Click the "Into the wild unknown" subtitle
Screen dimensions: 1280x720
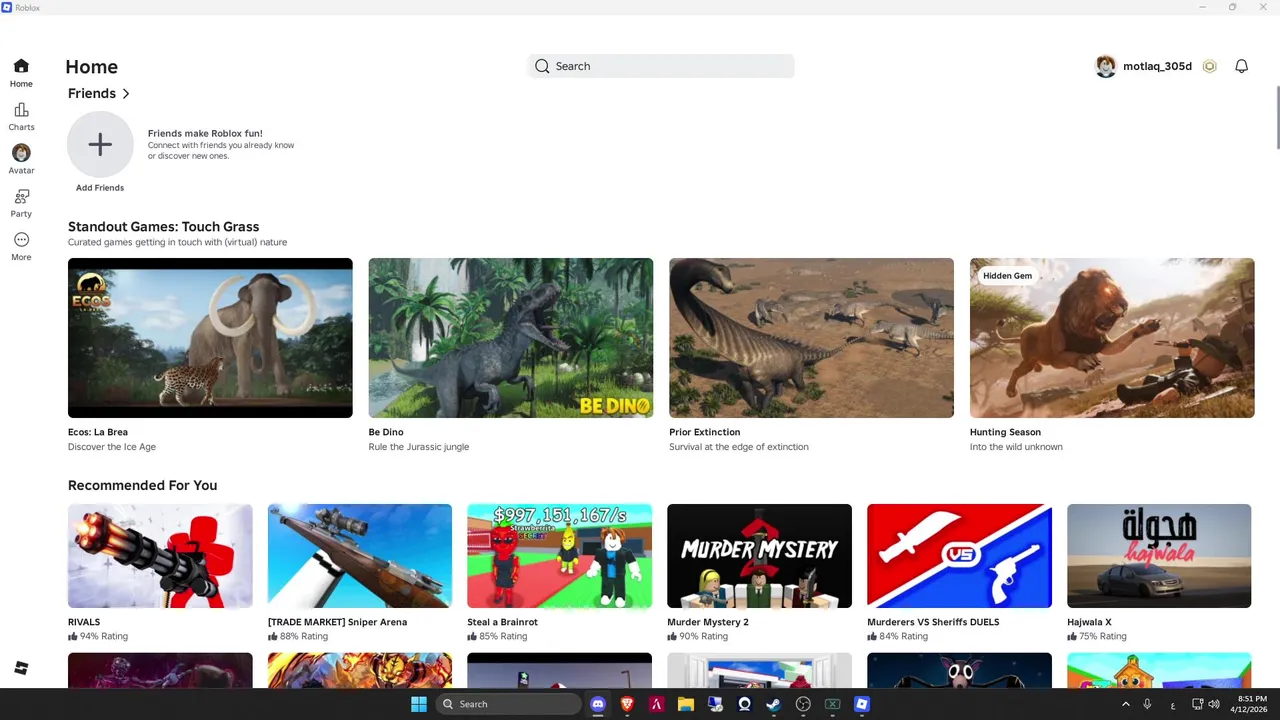1016,447
